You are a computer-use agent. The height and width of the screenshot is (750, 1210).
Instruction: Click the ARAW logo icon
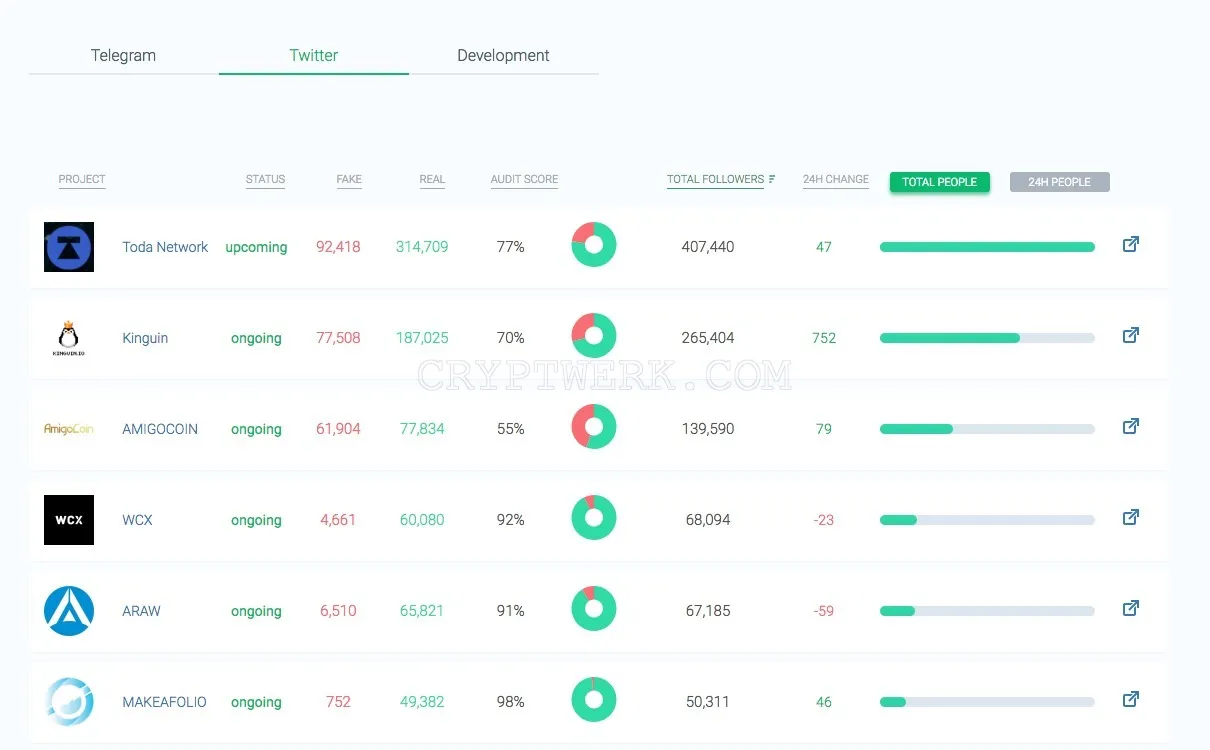[x=69, y=611]
